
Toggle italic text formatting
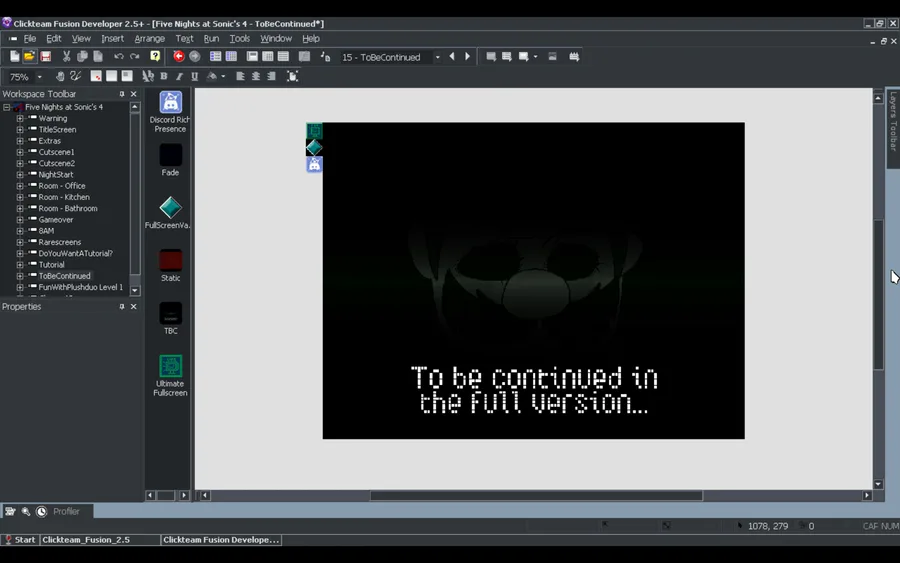pyautogui.click(x=179, y=76)
